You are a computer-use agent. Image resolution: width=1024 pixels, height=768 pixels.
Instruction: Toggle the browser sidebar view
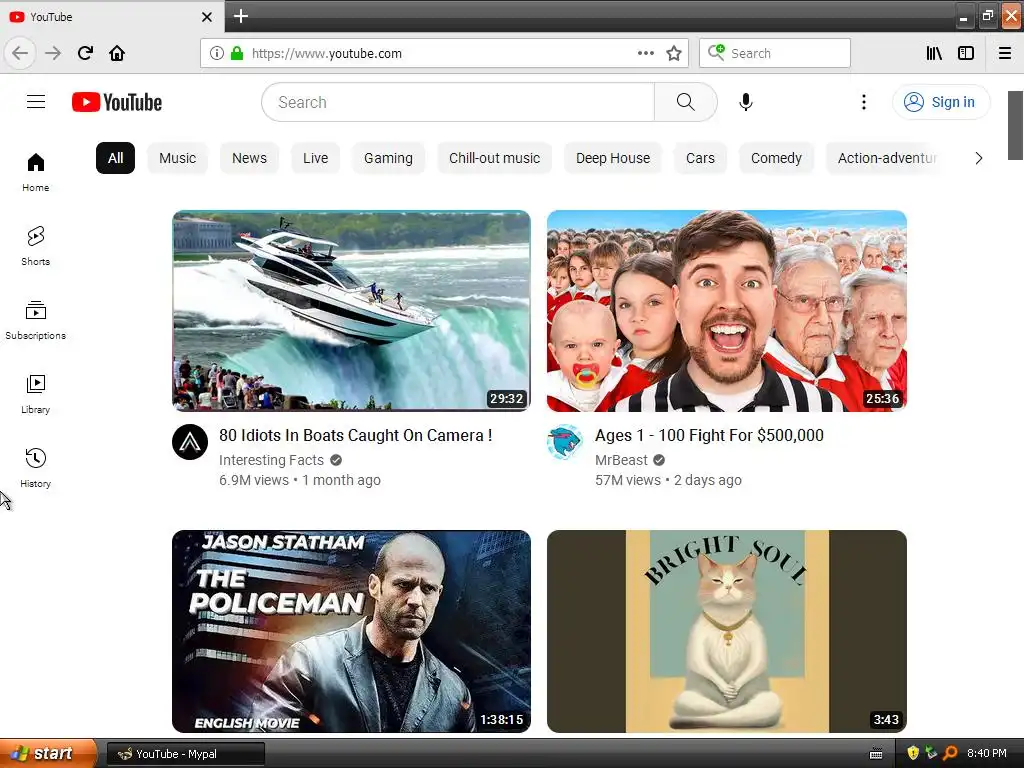point(966,53)
